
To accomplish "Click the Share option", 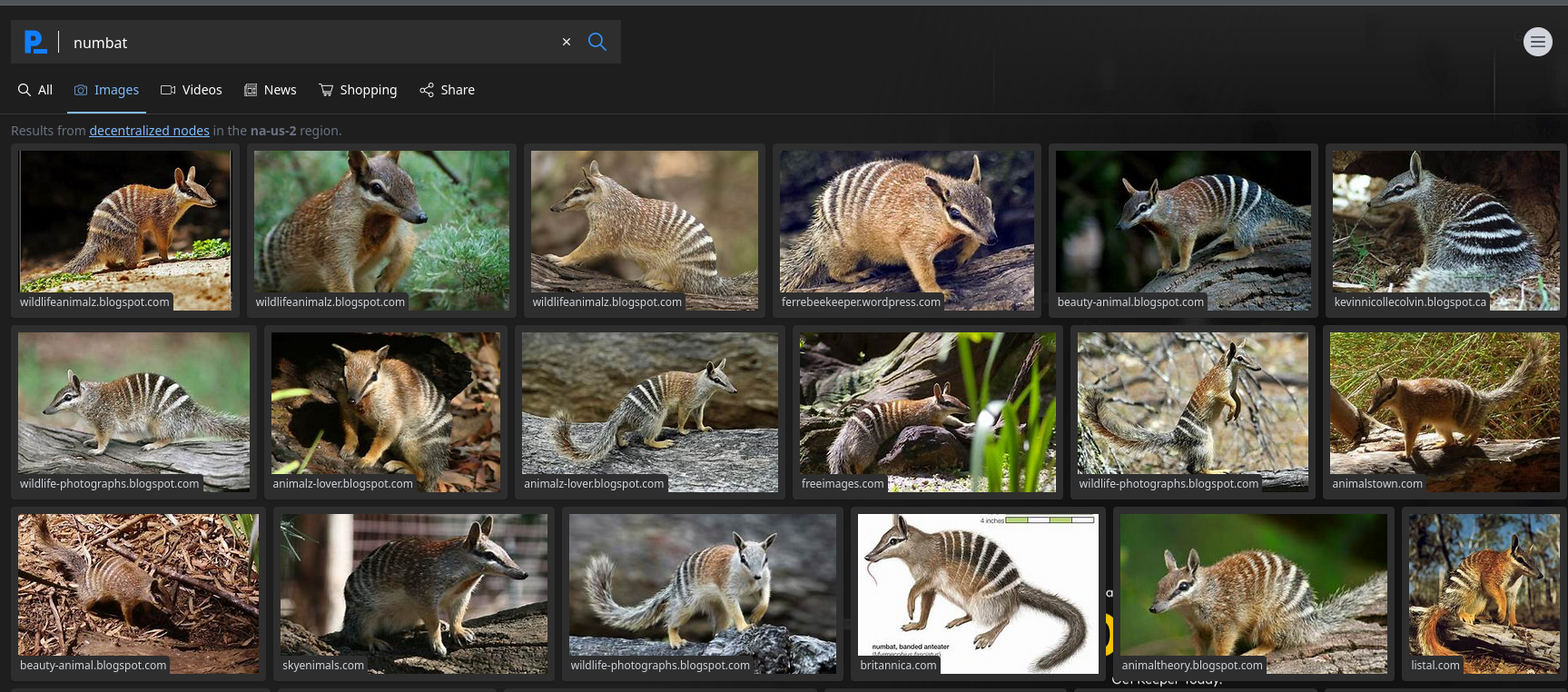I will tap(447, 90).
